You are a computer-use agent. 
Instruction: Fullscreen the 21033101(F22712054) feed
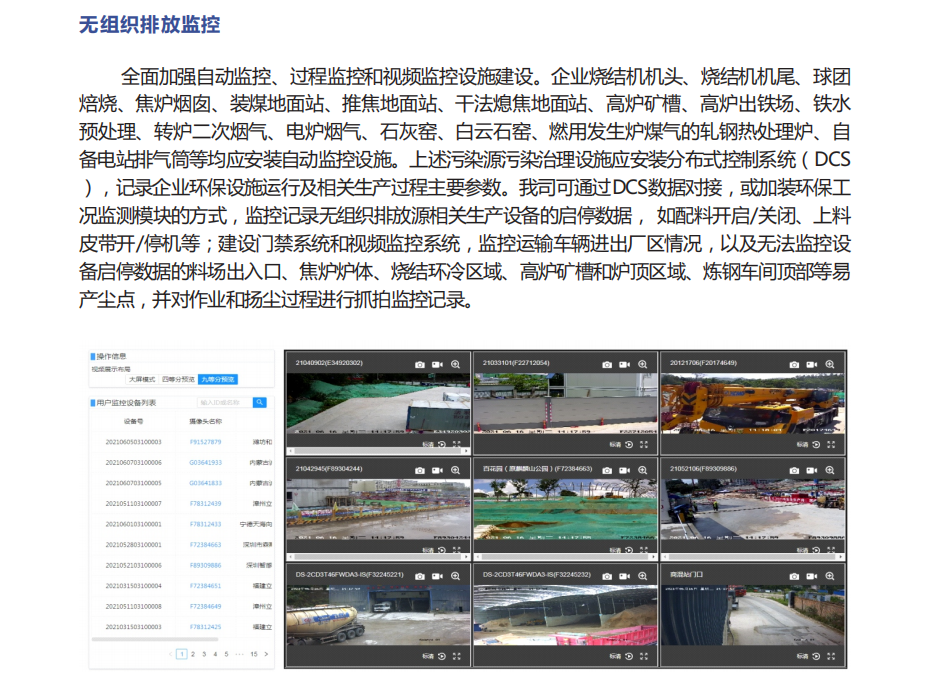tap(644, 444)
